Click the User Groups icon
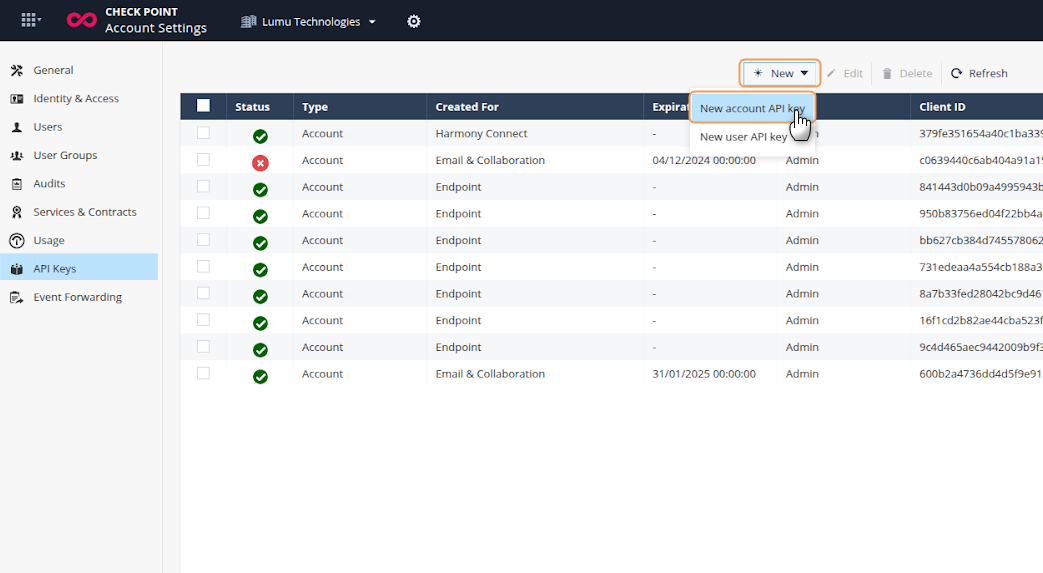The height and width of the screenshot is (573, 1043). point(16,156)
